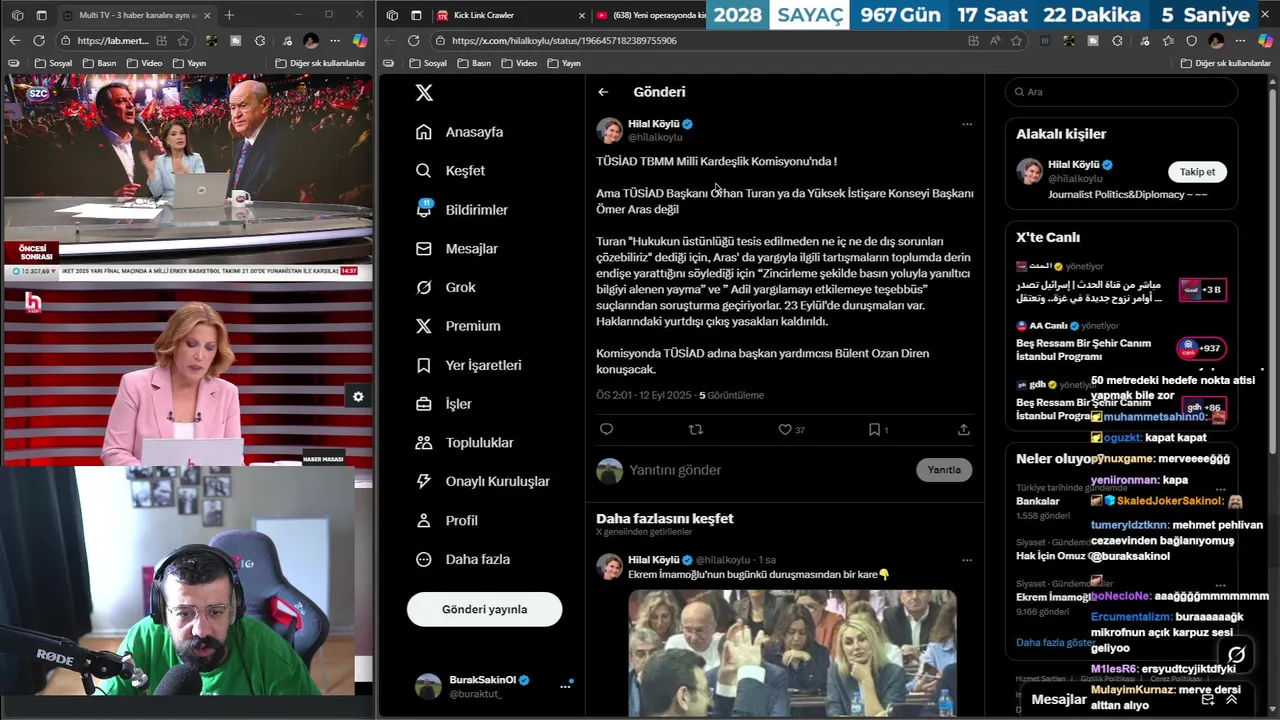Repost the TÜSİAD post
1280x720 pixels.
pyautogui.click(x=696, y=429)
